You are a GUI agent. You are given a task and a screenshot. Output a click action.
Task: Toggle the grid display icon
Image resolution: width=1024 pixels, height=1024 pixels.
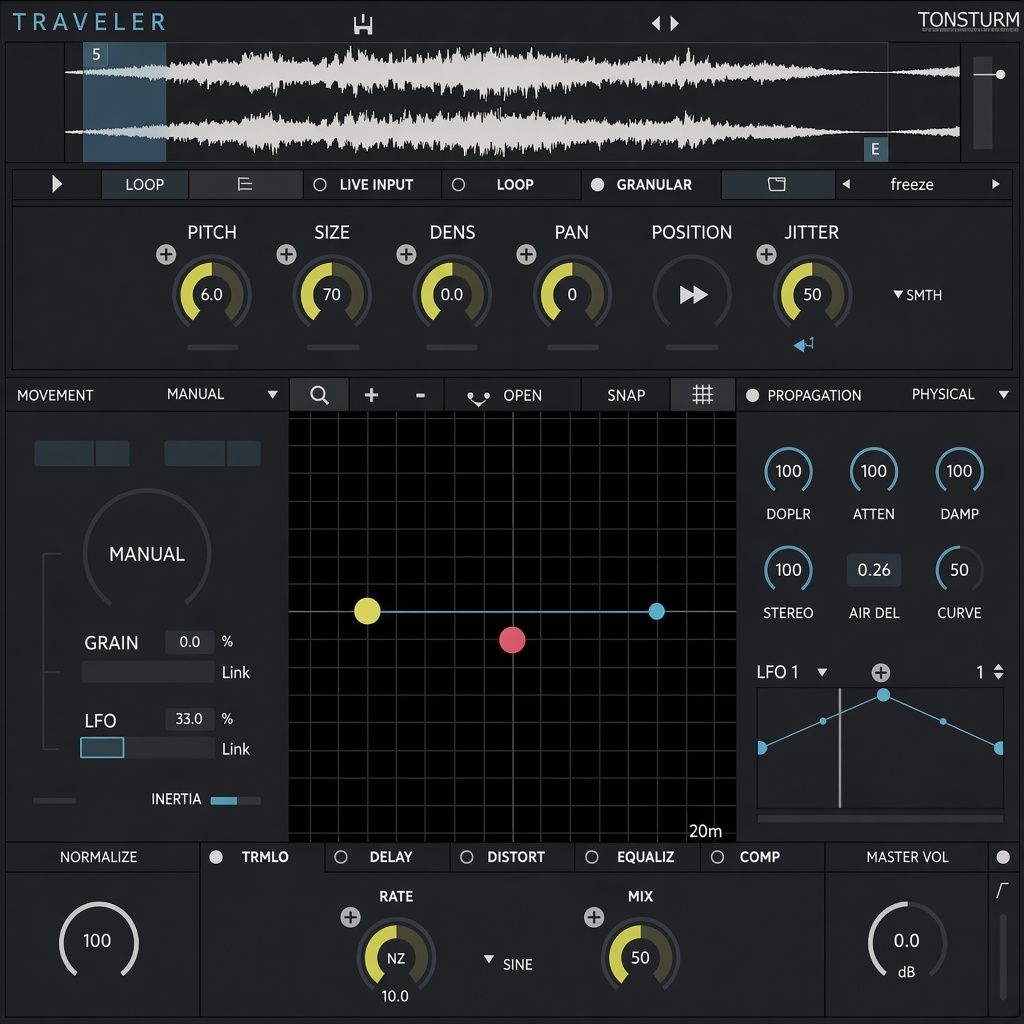click(x=703, y=394)
